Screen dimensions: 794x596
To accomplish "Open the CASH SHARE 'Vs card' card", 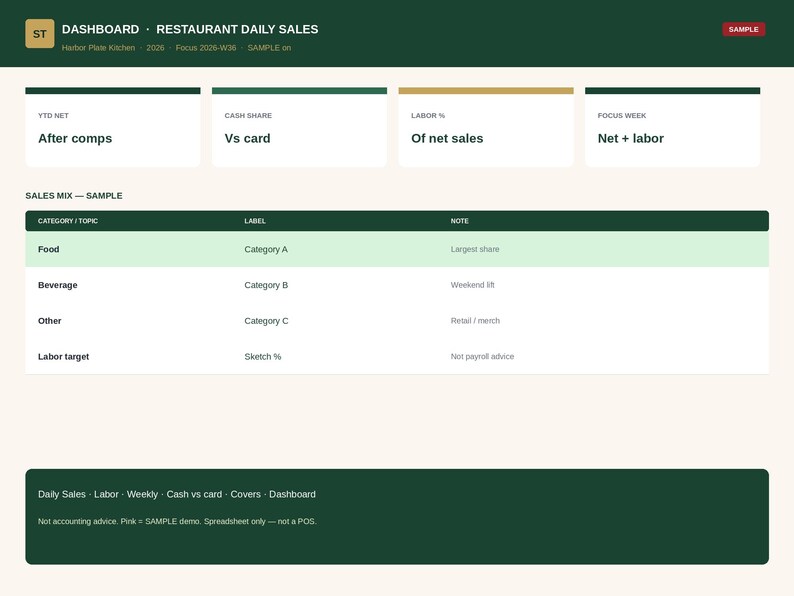I will point(299,127).
